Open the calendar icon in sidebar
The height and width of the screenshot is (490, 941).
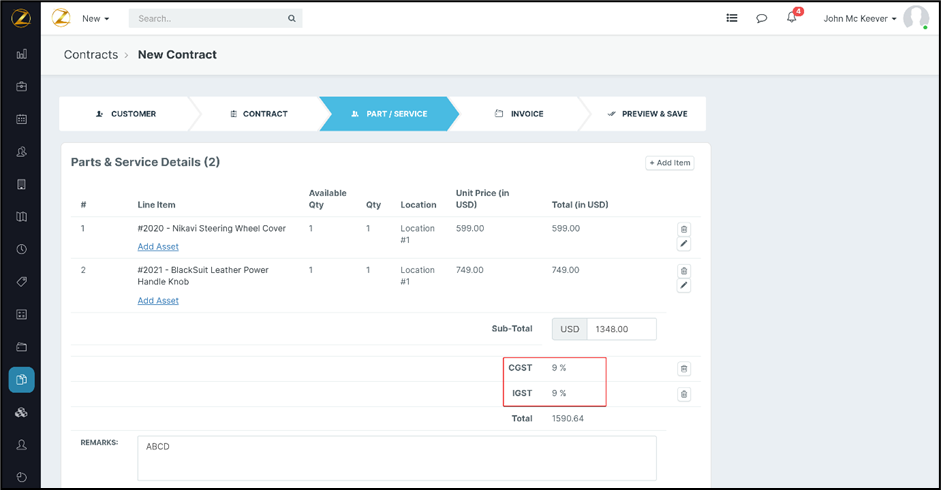[x=22, y=119]
